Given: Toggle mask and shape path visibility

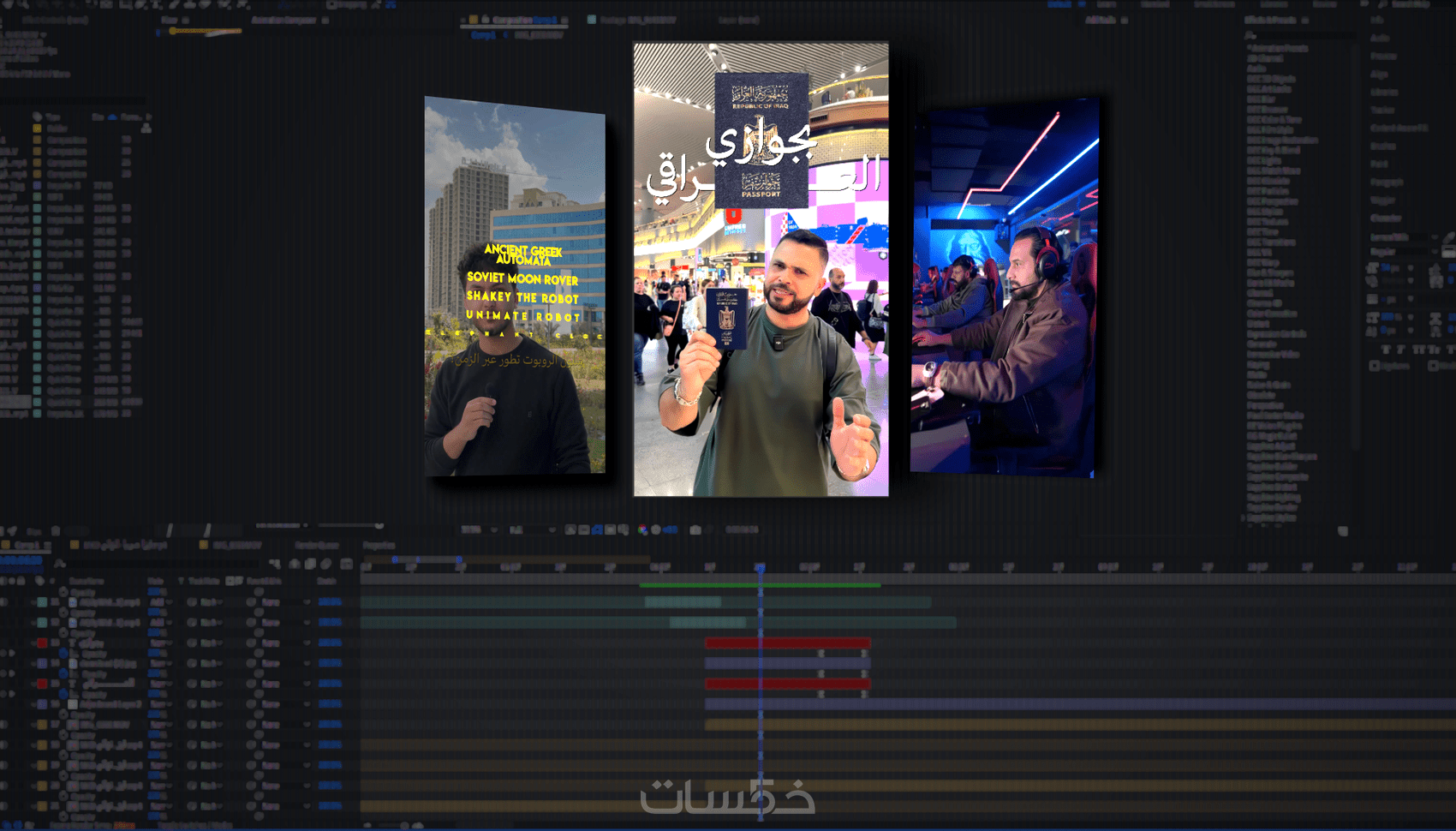Looking at the screenshot, I should 597,529.
